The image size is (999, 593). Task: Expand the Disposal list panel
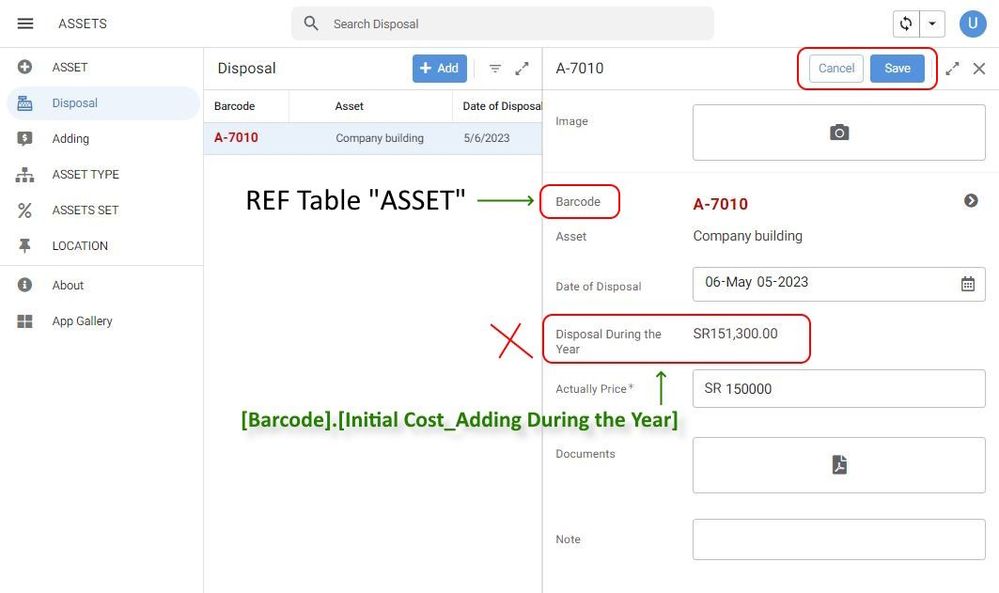coord(522,68)
